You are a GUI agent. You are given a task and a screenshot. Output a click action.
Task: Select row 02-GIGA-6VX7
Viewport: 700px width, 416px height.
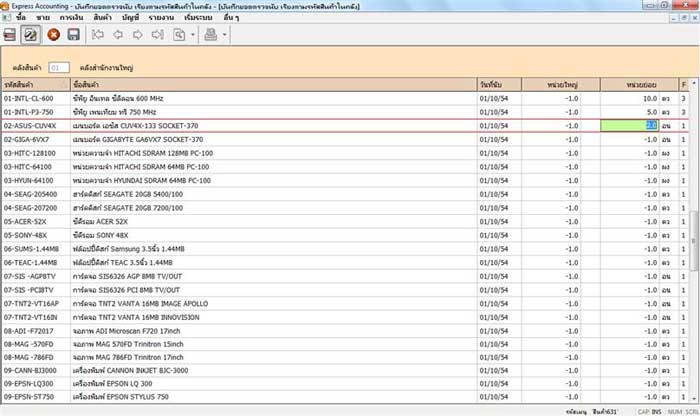click(345, 140)
